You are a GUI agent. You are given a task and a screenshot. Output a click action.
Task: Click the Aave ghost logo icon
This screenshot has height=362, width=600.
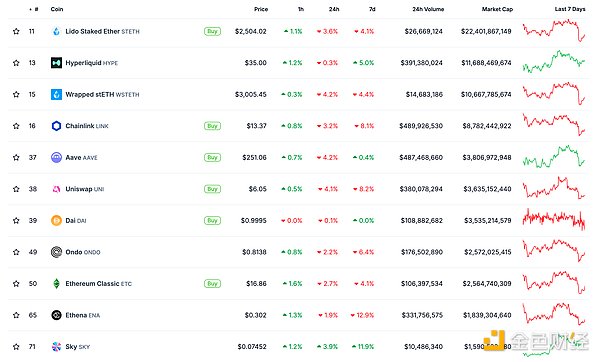click(56, 157)
